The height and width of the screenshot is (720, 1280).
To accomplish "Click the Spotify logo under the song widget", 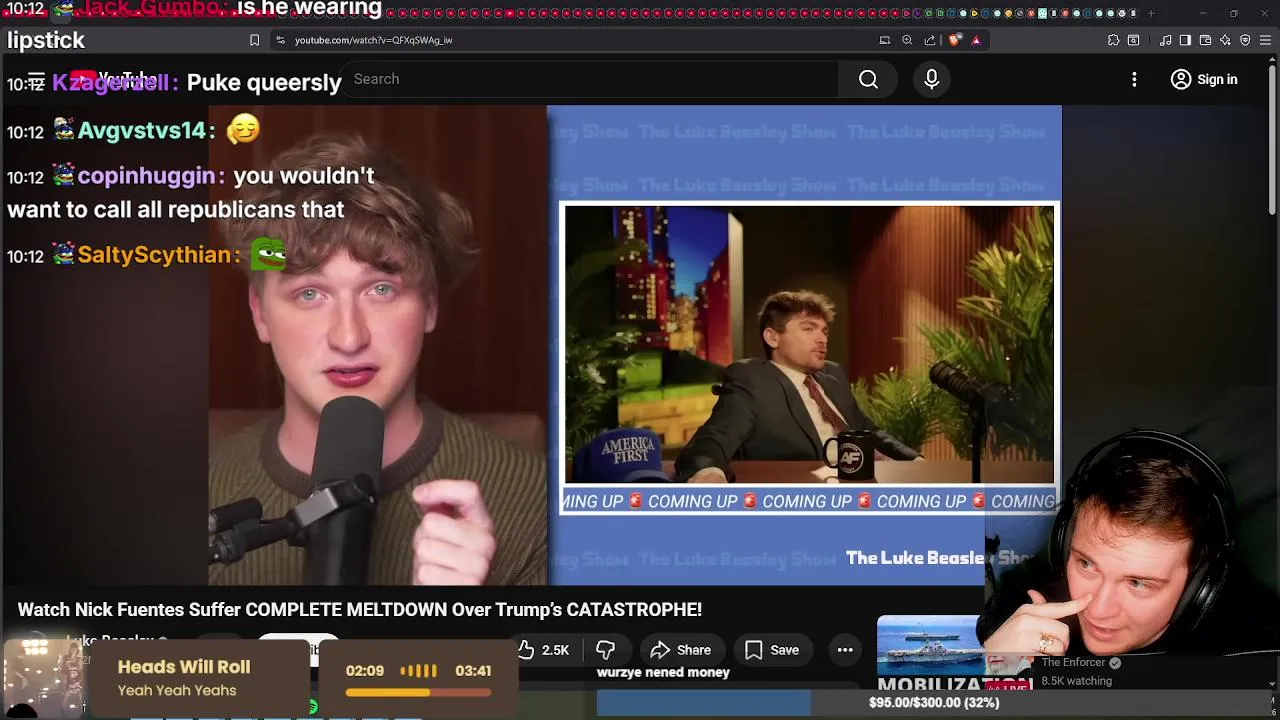I will coord(312,707).
